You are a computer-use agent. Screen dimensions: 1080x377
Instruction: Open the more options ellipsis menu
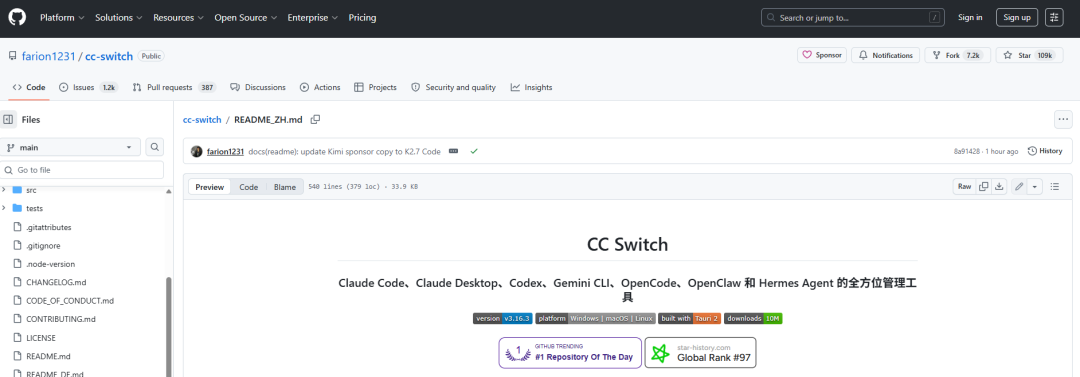click(1063, 119)
